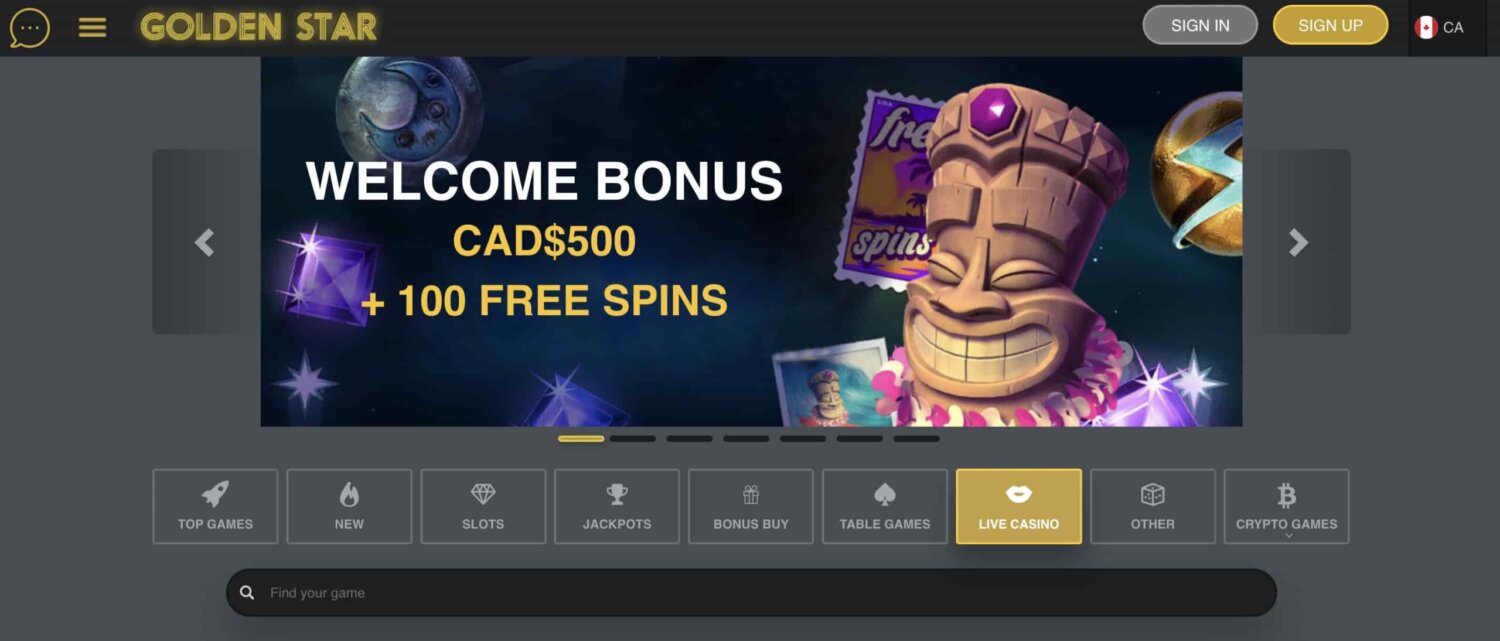The image size is (1500, 641).
Task: Open the CA country selector
Action: tap(1440, 27)
